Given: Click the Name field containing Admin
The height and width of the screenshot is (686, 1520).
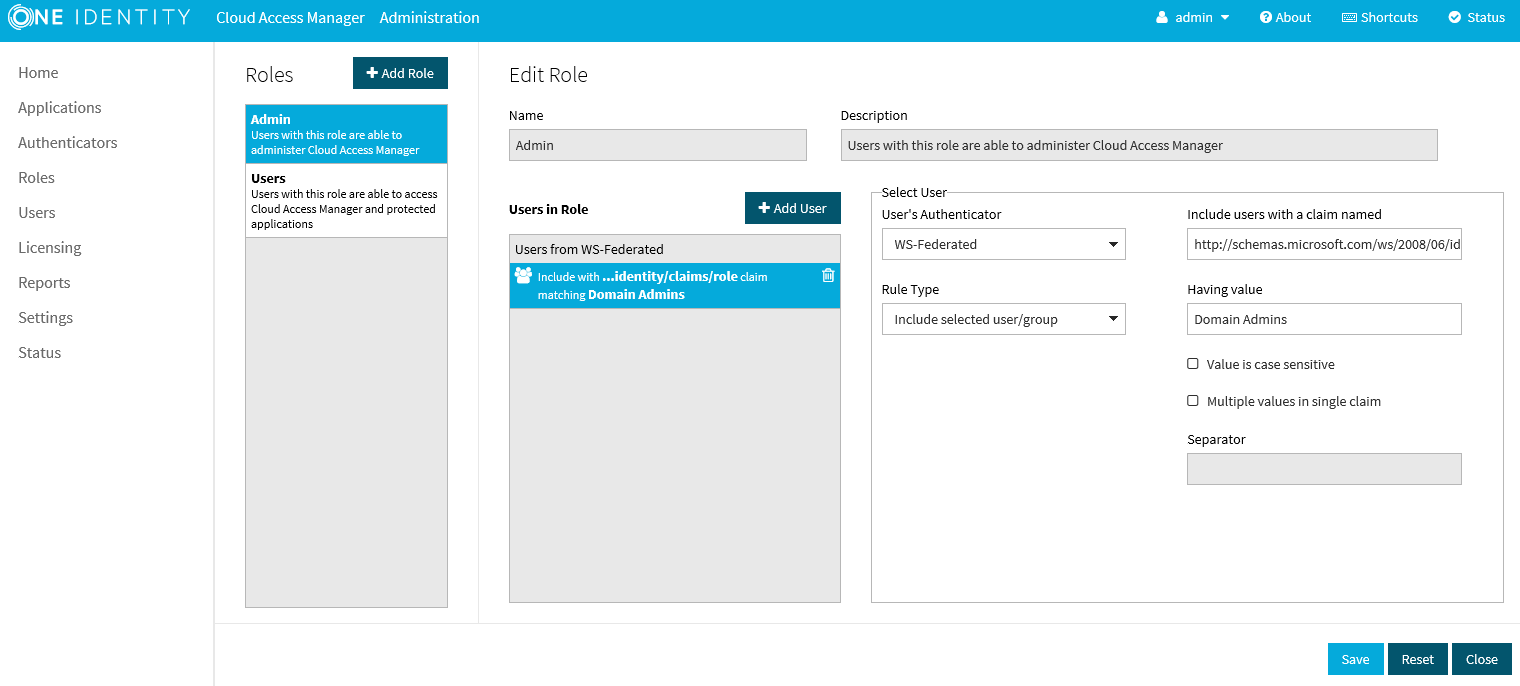Looking at the screenshot, I should (658, 145).
